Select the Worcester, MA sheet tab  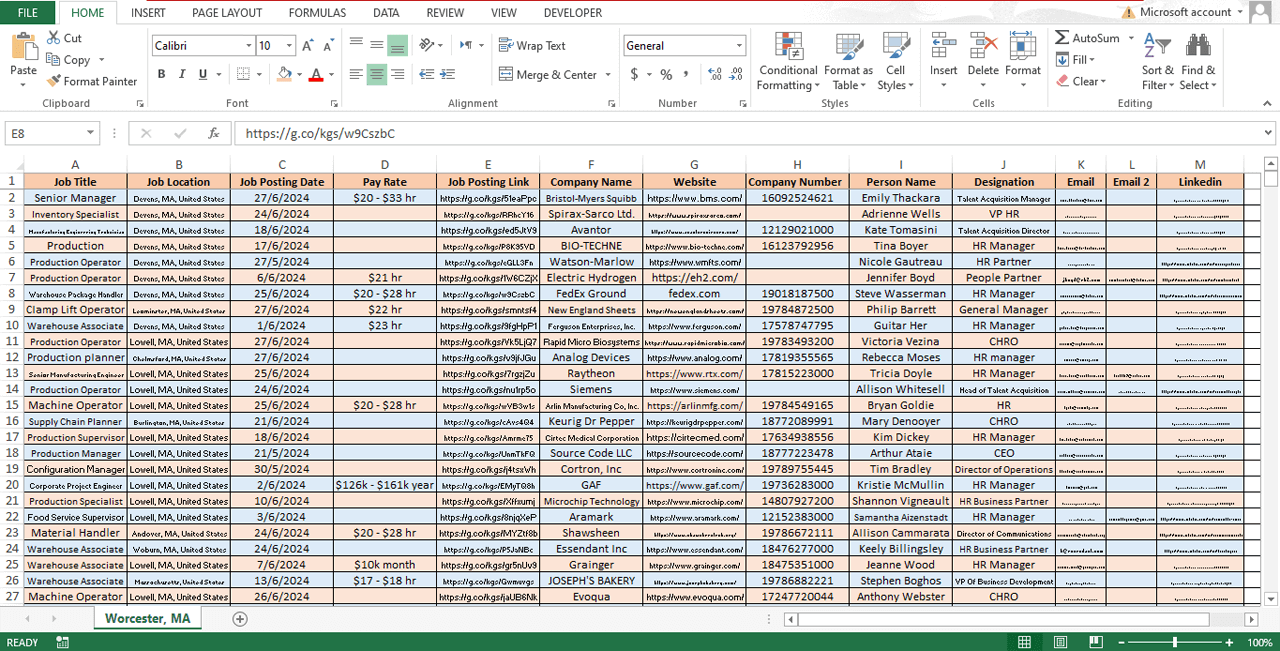pyautogui.click(x=147, y=619)
